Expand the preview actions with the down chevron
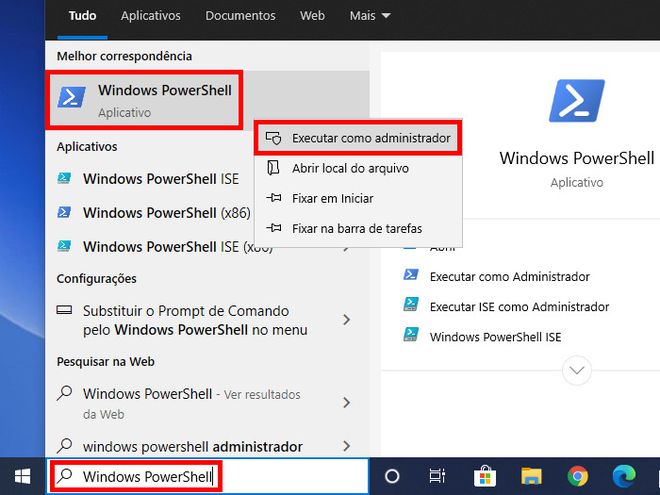660x495 pixels. (577, 370)
